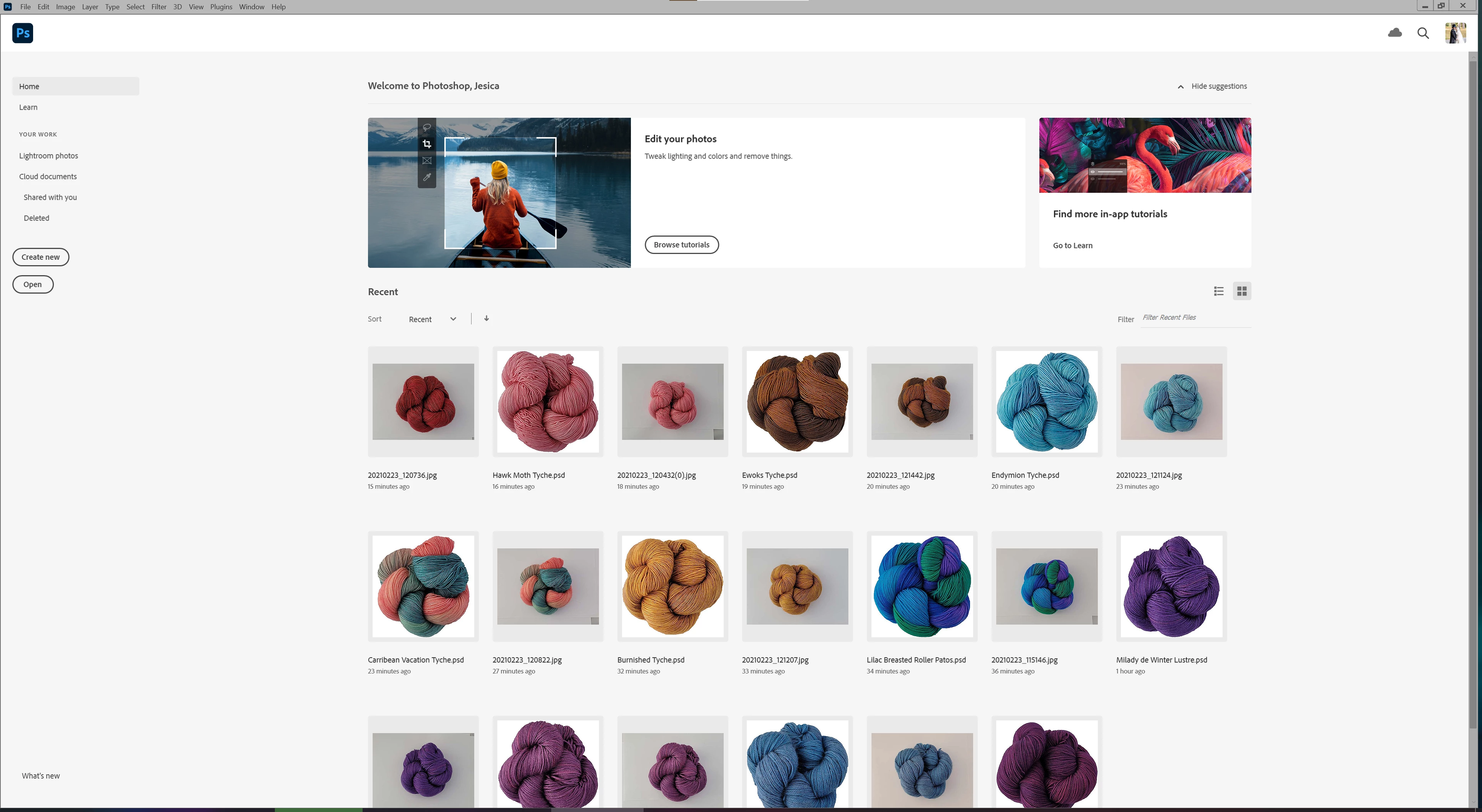Open the user profile avatar
This screenshot has width=1482, height=812.
pos(1455,33)
